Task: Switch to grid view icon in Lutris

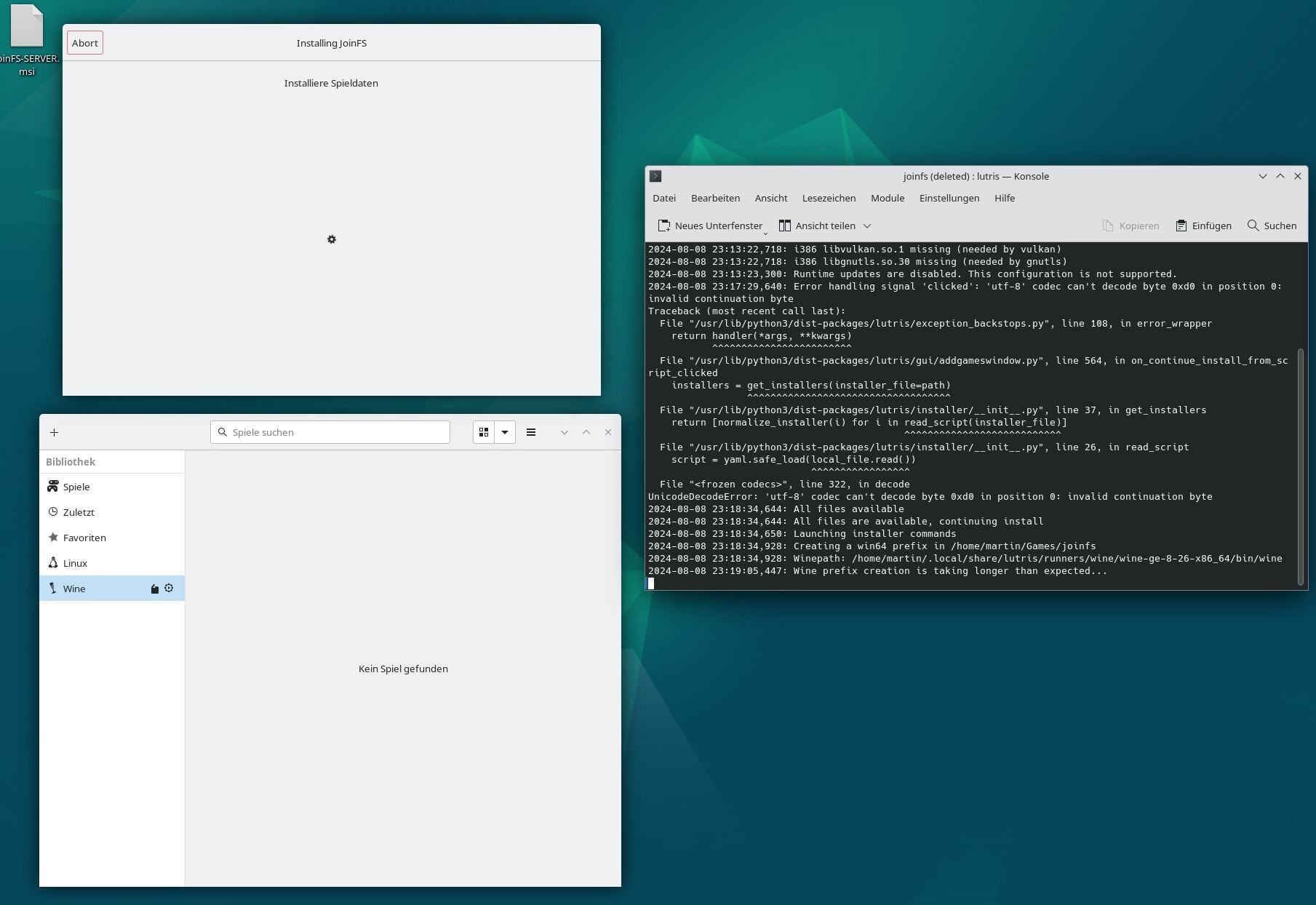Action: 484,432
